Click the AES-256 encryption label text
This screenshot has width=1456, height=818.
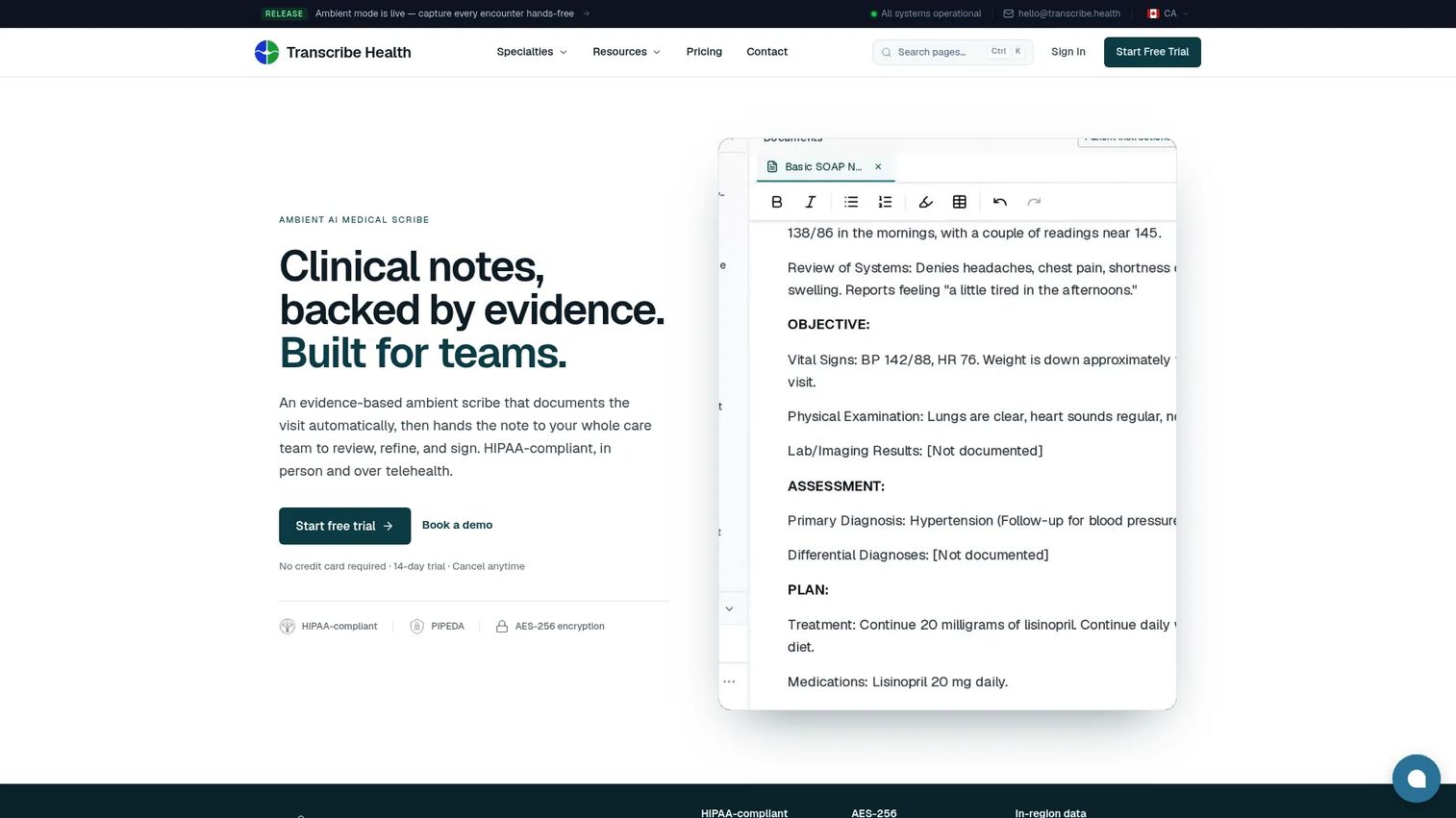[560, 627]
